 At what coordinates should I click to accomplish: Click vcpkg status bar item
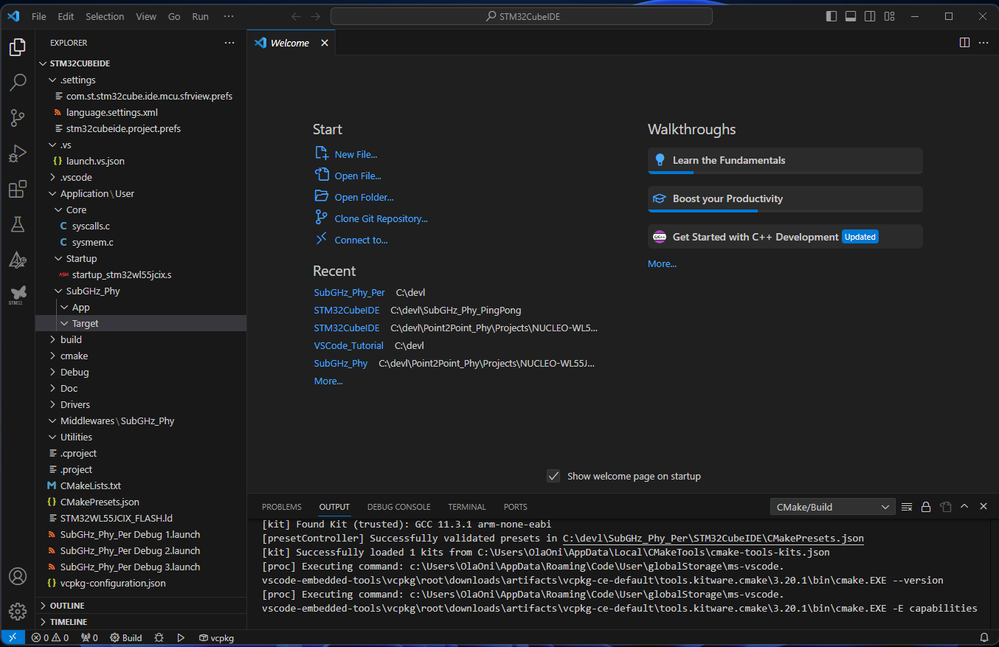click(217, 637)
